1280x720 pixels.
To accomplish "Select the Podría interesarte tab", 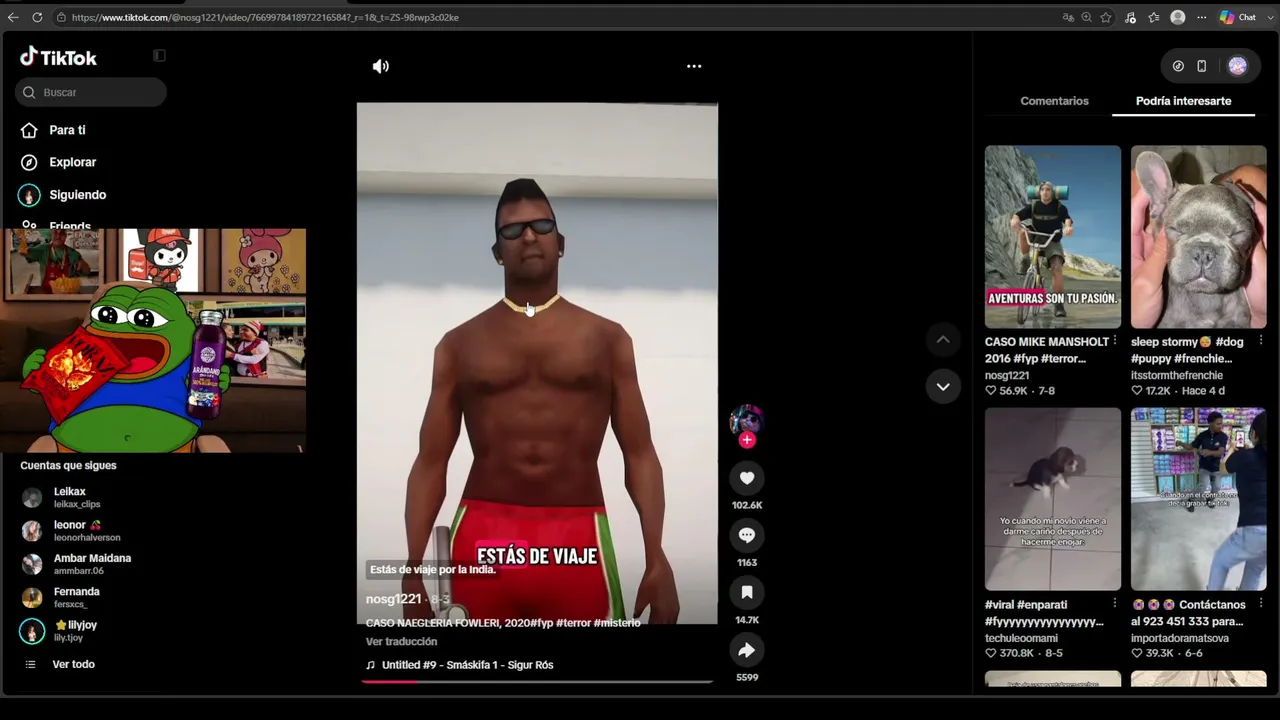I will [1183, 101].
